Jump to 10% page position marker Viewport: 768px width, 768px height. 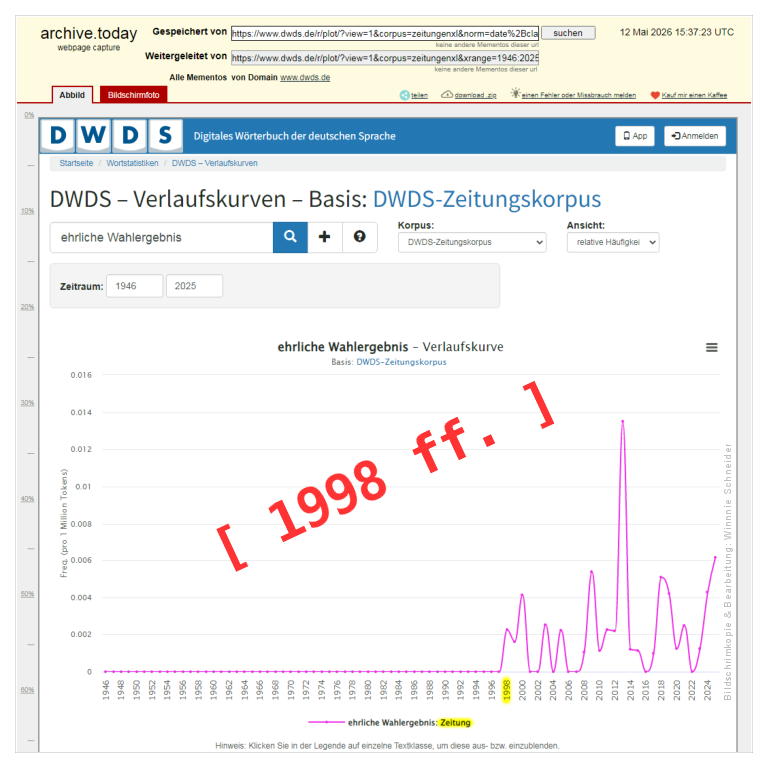point(27,211)
